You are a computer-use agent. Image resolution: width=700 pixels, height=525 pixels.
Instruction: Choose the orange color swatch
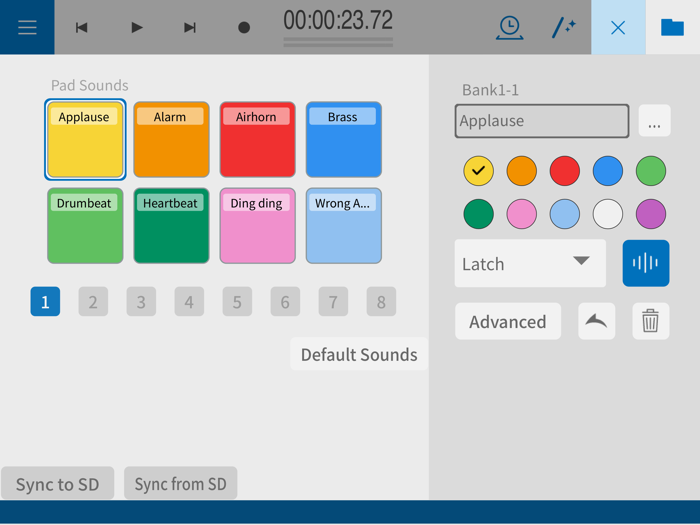(521, 171)
